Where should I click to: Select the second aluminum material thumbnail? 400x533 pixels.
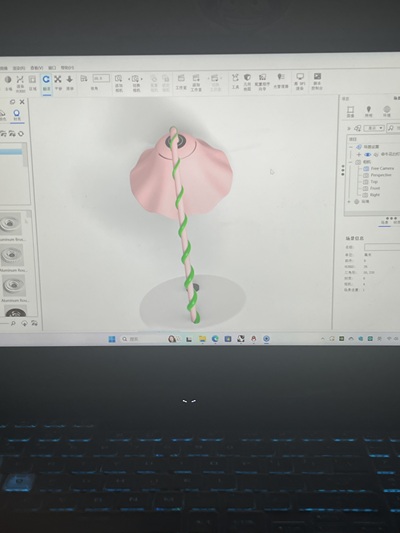12,255
